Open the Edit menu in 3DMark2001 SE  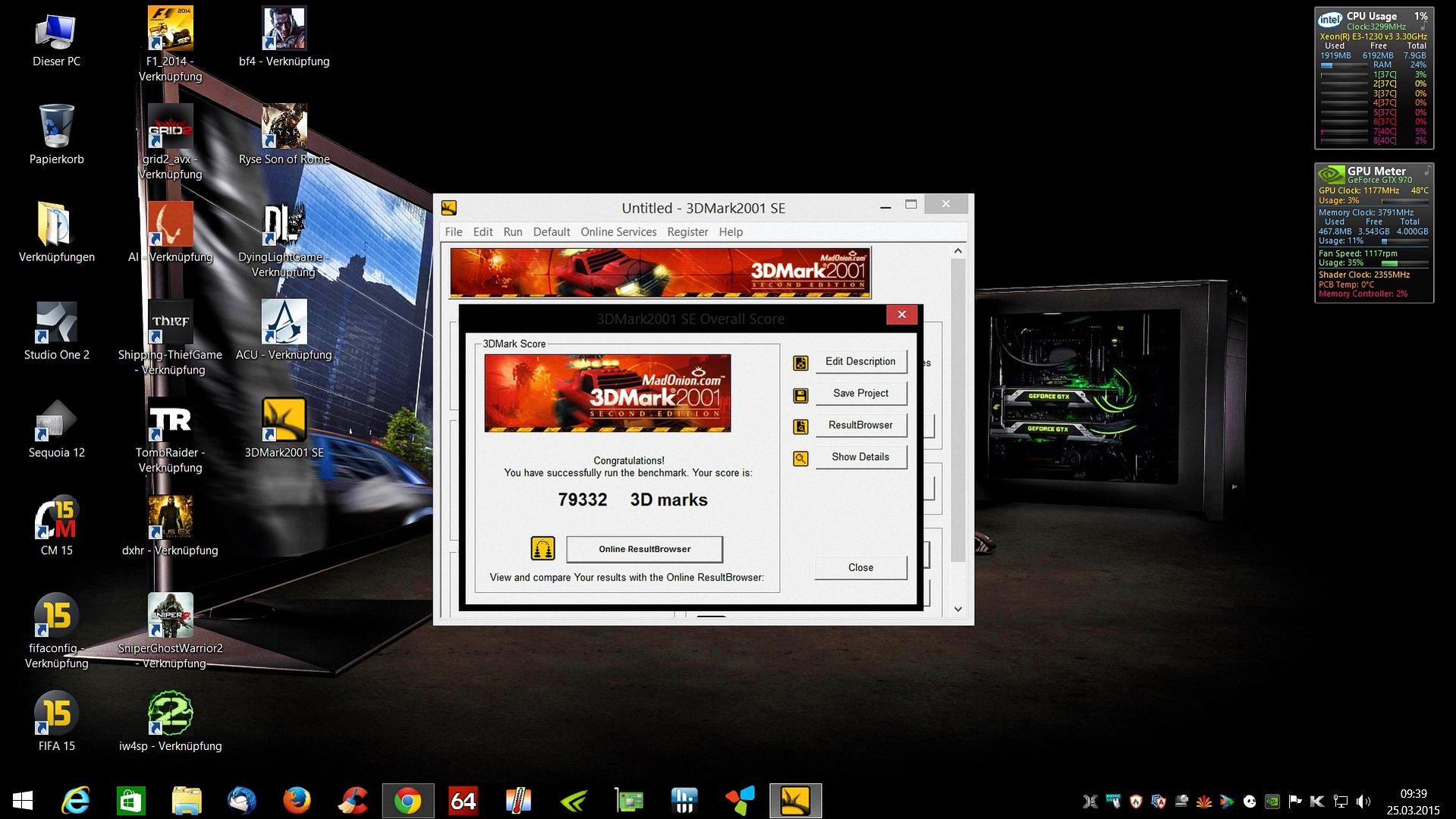pyautogui.click(x=483, y=232)
